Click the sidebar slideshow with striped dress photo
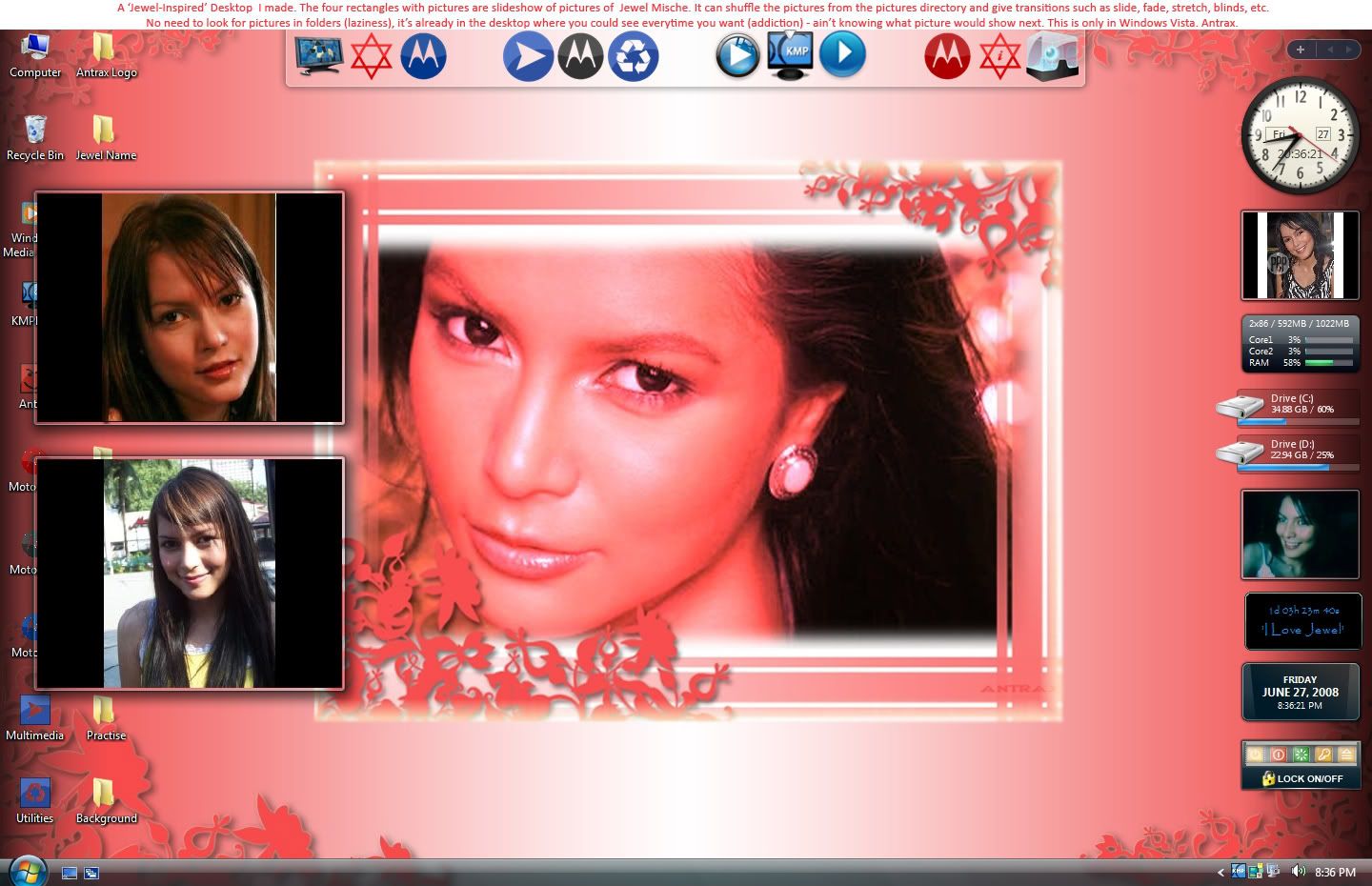The height and width of the screenshot is (886, 1372). point(1300,255)
